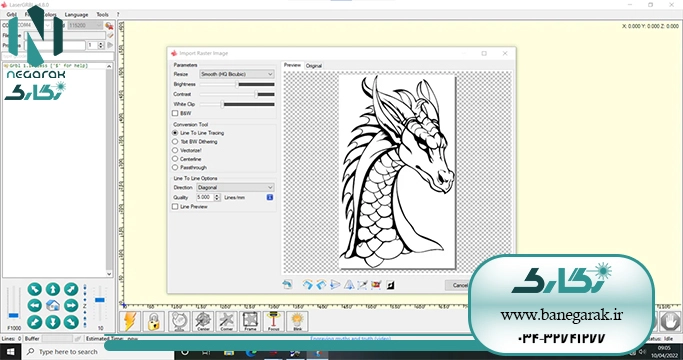Open the Language menu

pyautogui.click(x=76, y=14)
